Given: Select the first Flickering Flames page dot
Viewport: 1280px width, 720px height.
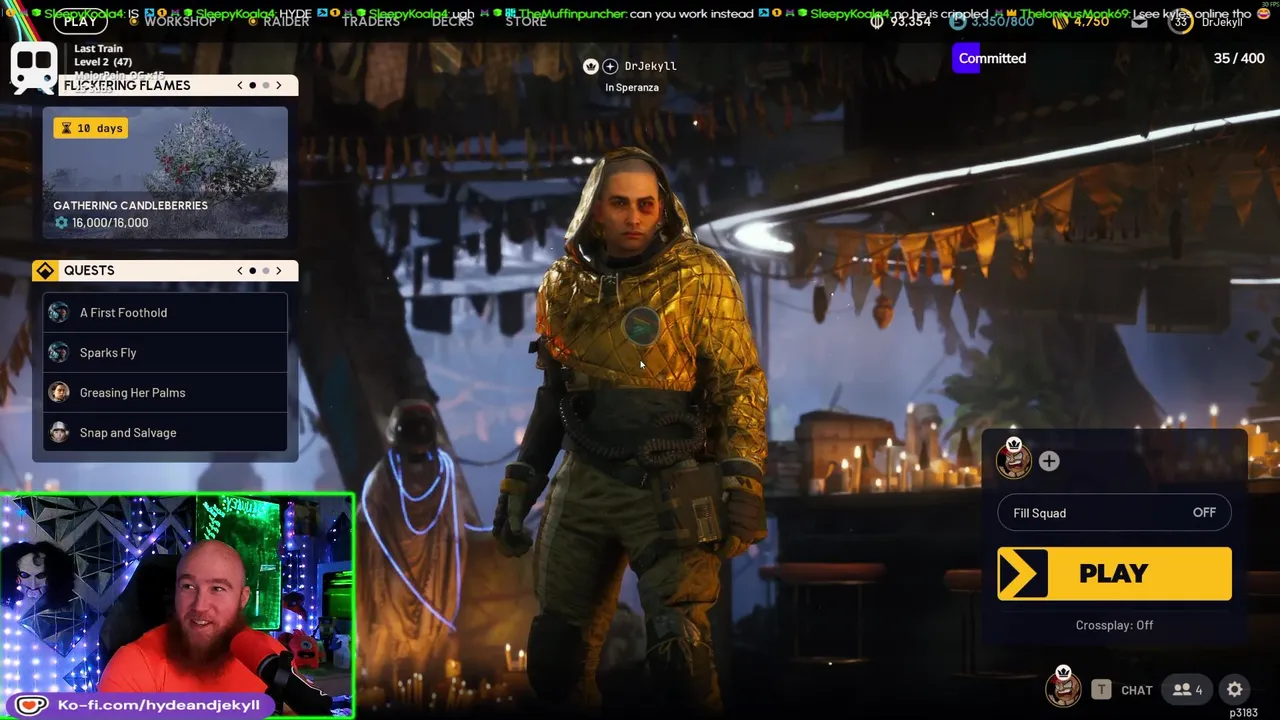Looking at the screenshot, I should (x=253, y=85).
